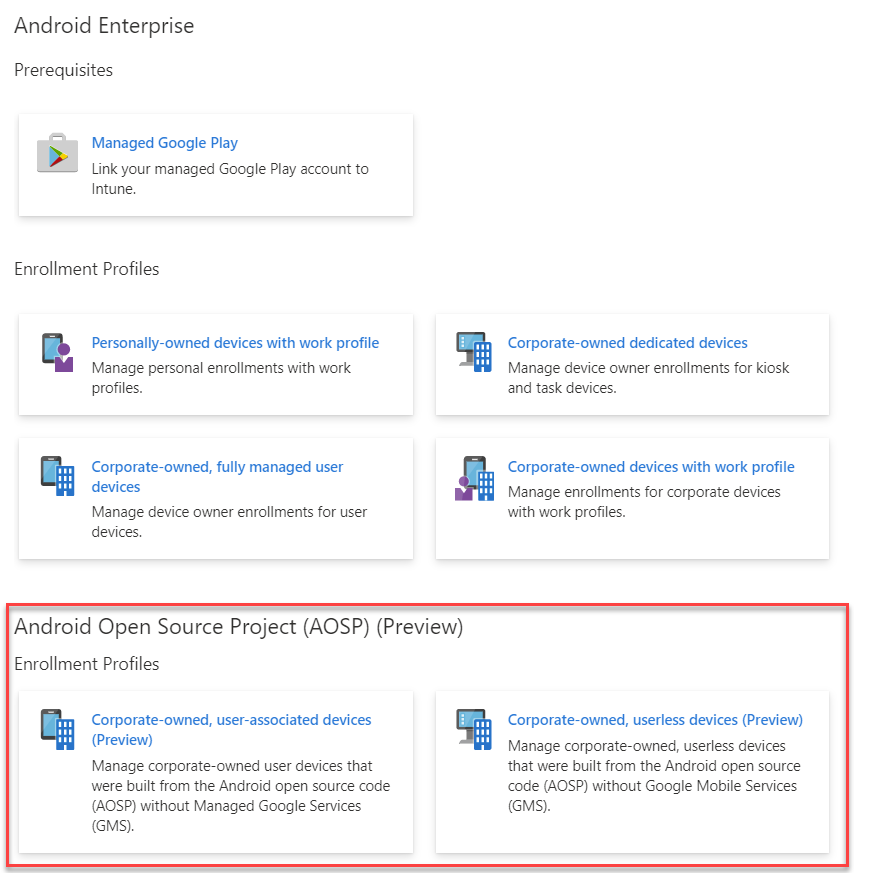Click the fully managed user devices tile

tap(215, 498)
